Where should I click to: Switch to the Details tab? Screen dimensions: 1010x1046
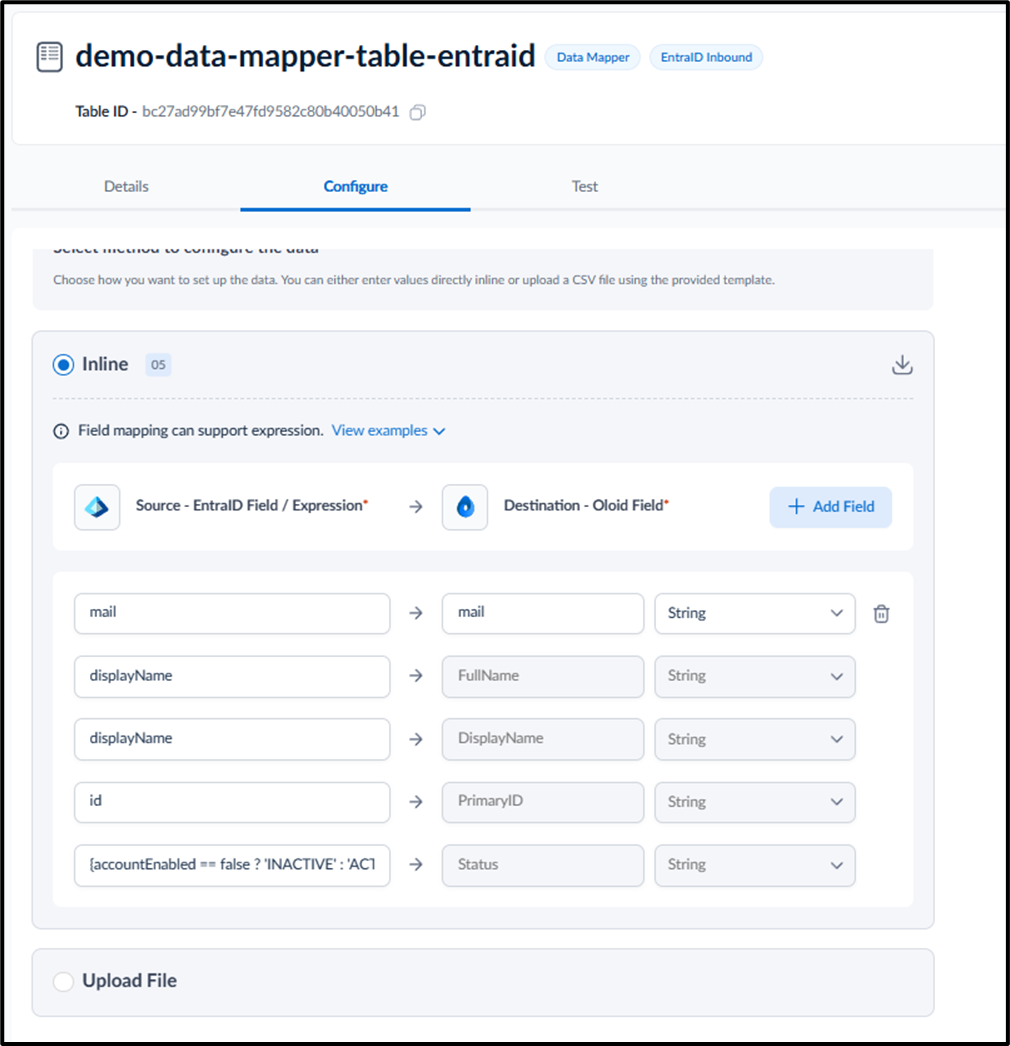click(126, 187)
